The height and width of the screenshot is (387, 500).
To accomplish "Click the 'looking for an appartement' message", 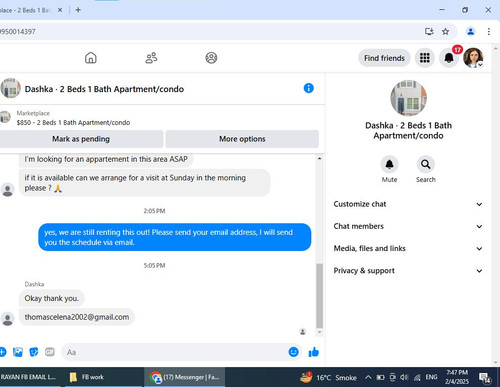I will click(x=106, y=159).
